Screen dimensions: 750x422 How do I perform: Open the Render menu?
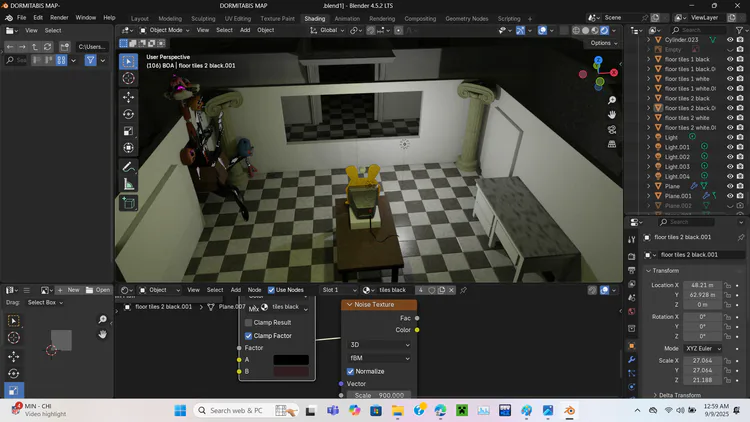(59, 18)
